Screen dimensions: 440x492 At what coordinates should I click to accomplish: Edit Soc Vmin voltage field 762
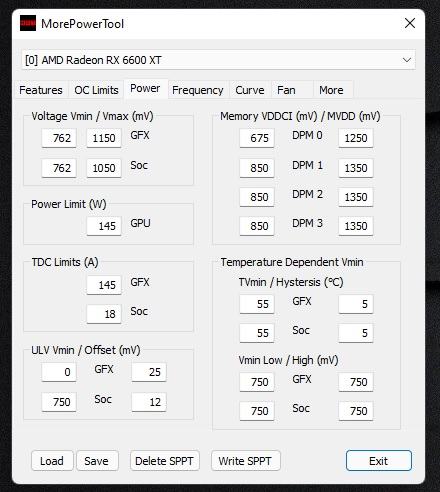click(x=59, y=168)
